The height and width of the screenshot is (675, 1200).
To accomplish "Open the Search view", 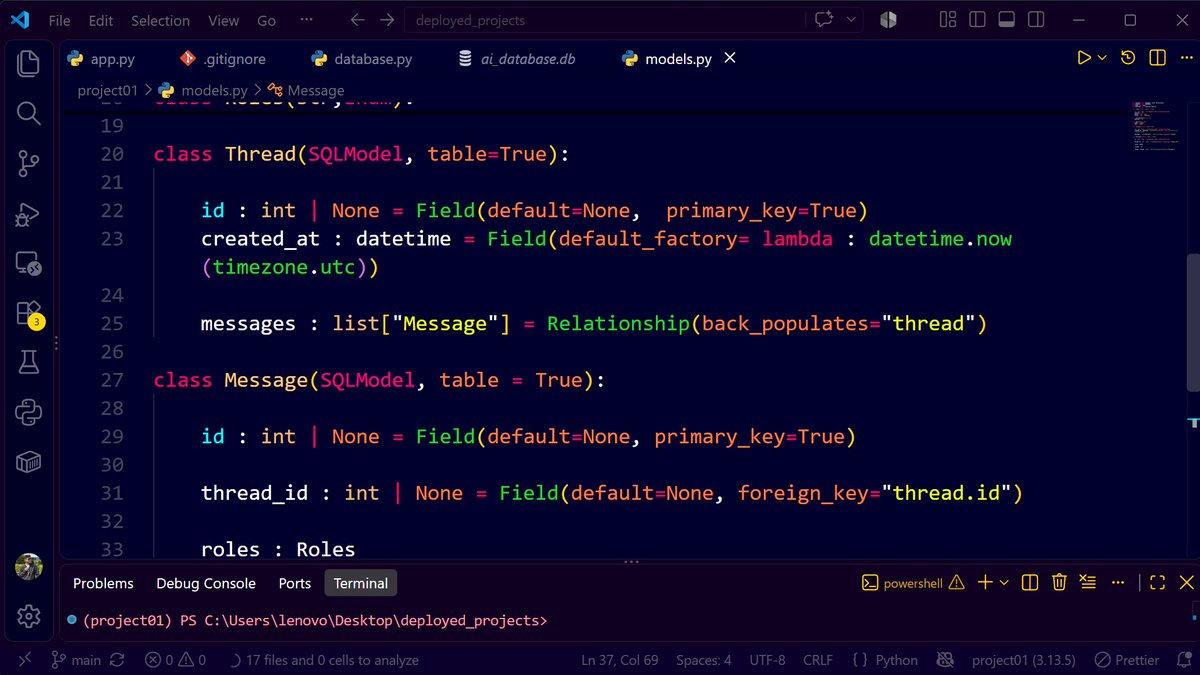I will point(29,113).
